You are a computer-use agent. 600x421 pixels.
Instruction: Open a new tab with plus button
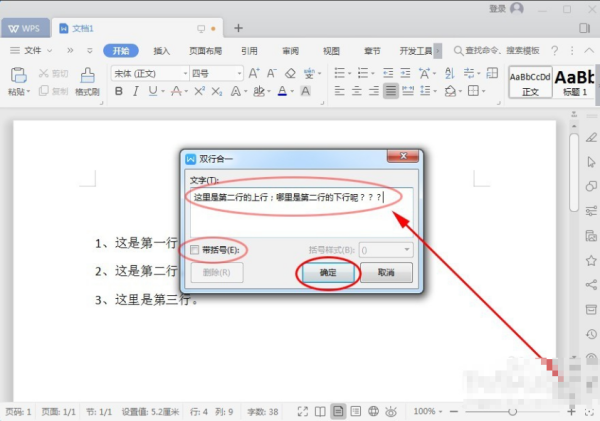[x=238, y=28]
